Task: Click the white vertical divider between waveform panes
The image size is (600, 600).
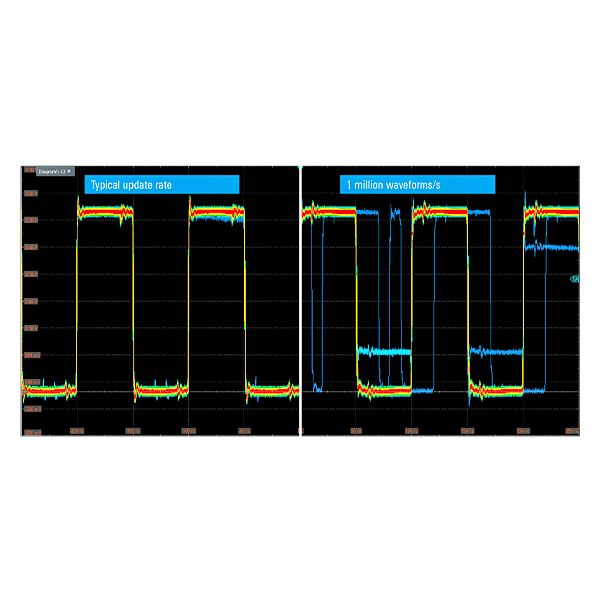Action: point(300,300)
